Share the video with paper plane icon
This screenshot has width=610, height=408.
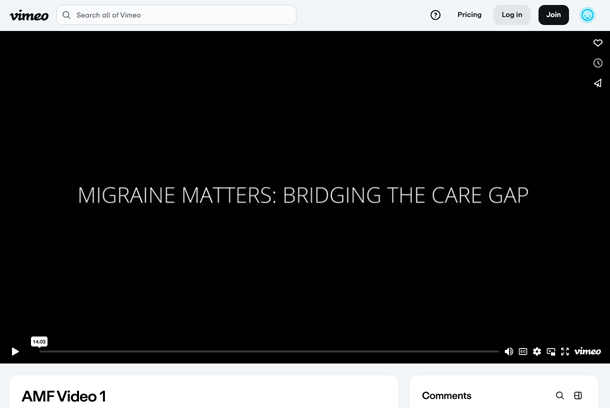click(598, 83)
